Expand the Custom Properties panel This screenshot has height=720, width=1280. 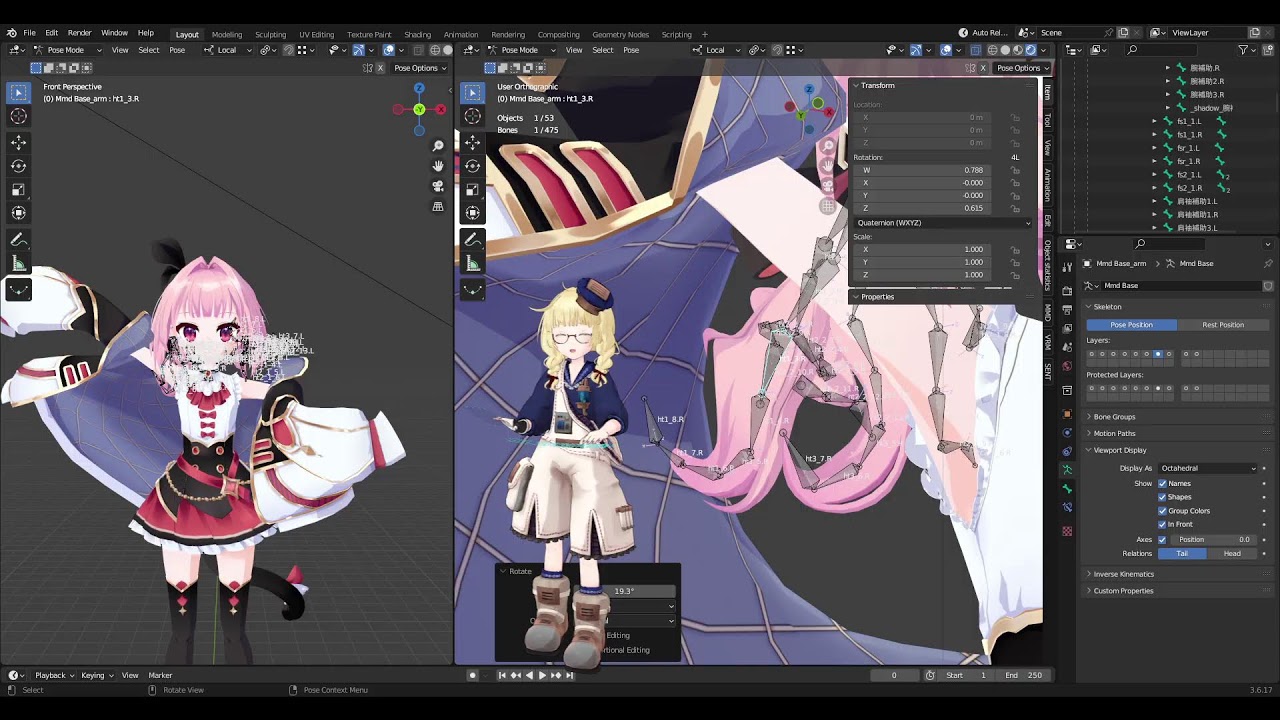pos(1123,591)
